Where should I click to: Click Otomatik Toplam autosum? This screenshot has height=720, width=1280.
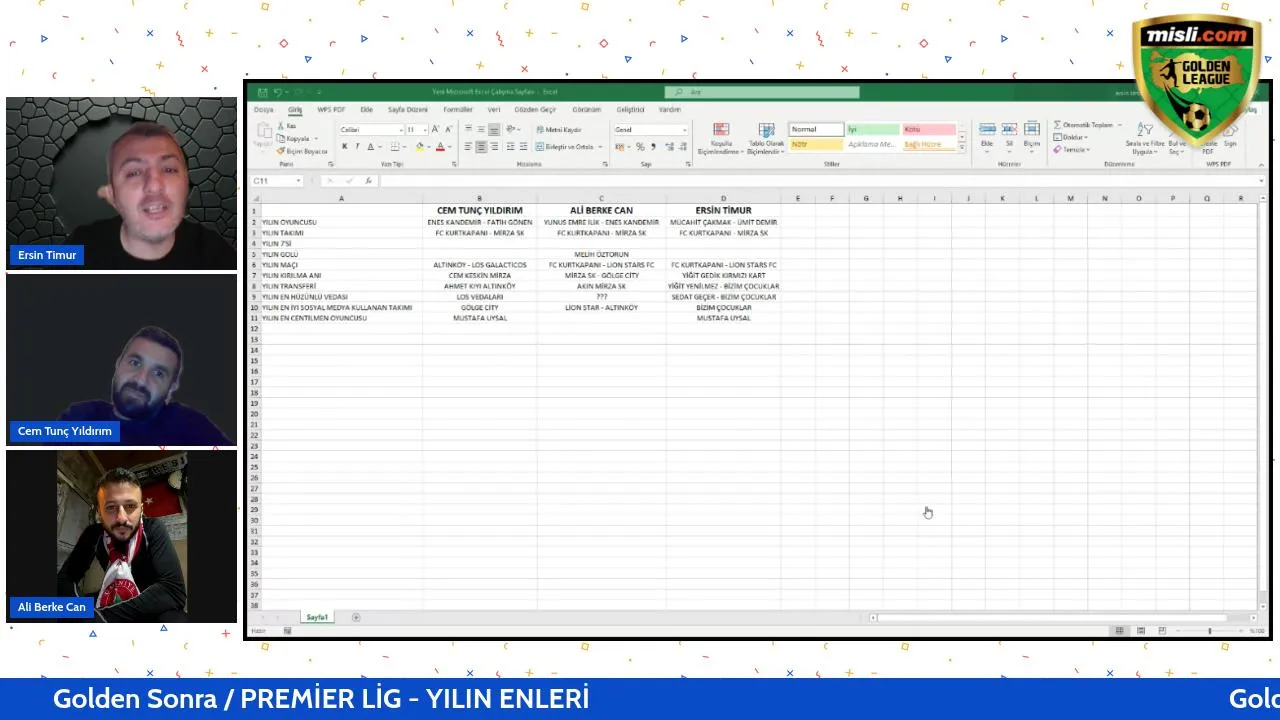(x=1083, y=125)
